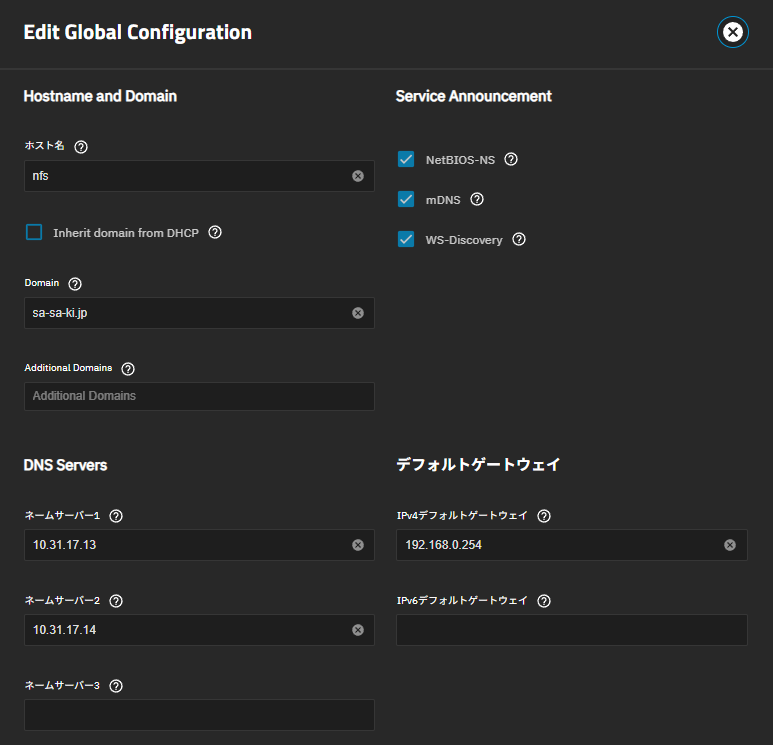Disable the mDNS checkbox
The height and width of the screenshot is (745, 773).
coord(406,199)
